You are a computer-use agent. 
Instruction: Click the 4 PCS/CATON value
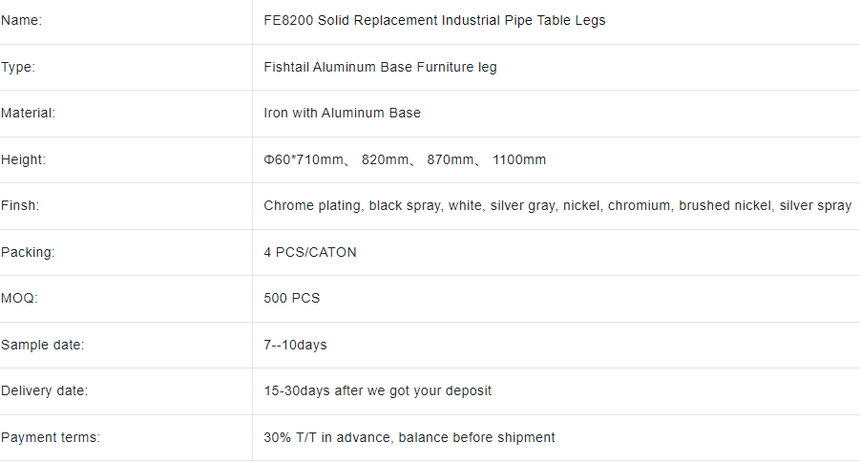(x=310, y=252)
